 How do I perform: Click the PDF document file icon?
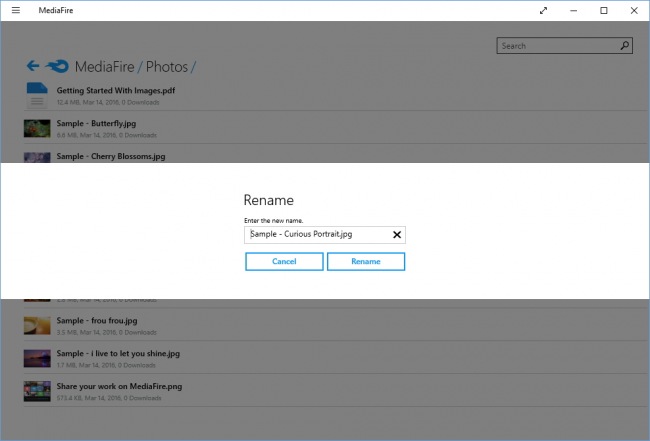(37, 95)
